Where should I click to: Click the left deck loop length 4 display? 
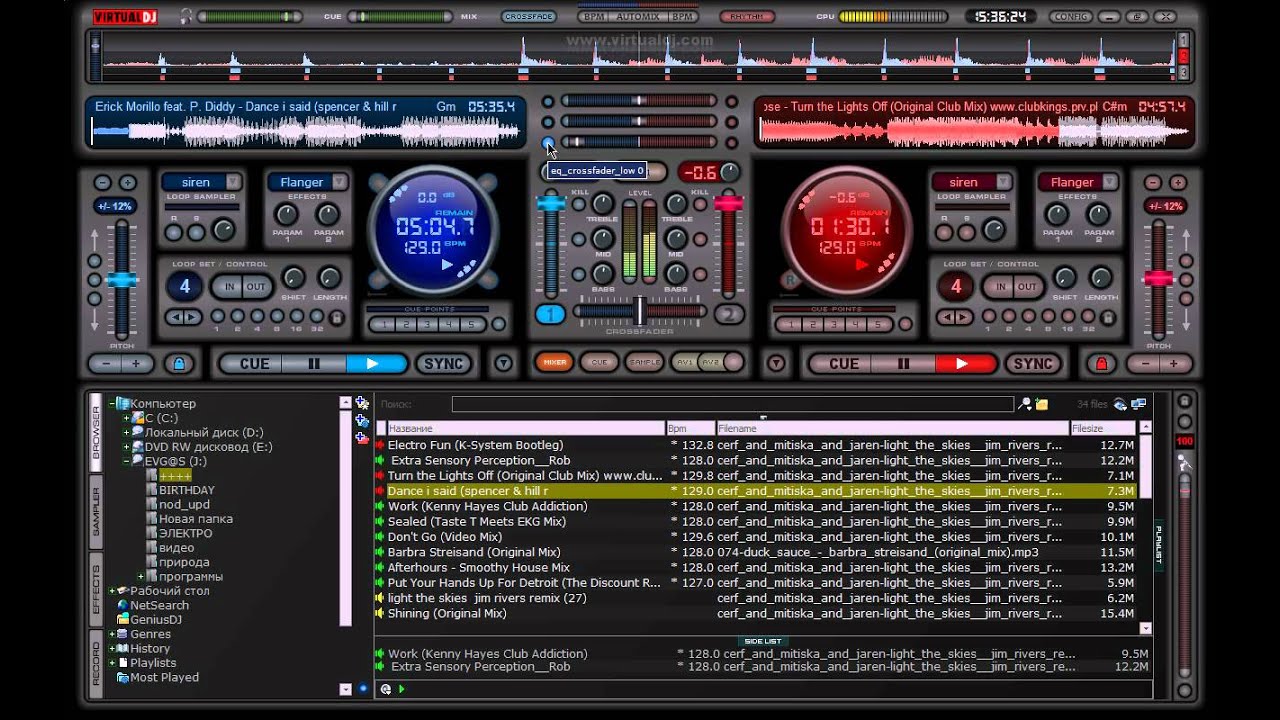click(x=184, y=287)
